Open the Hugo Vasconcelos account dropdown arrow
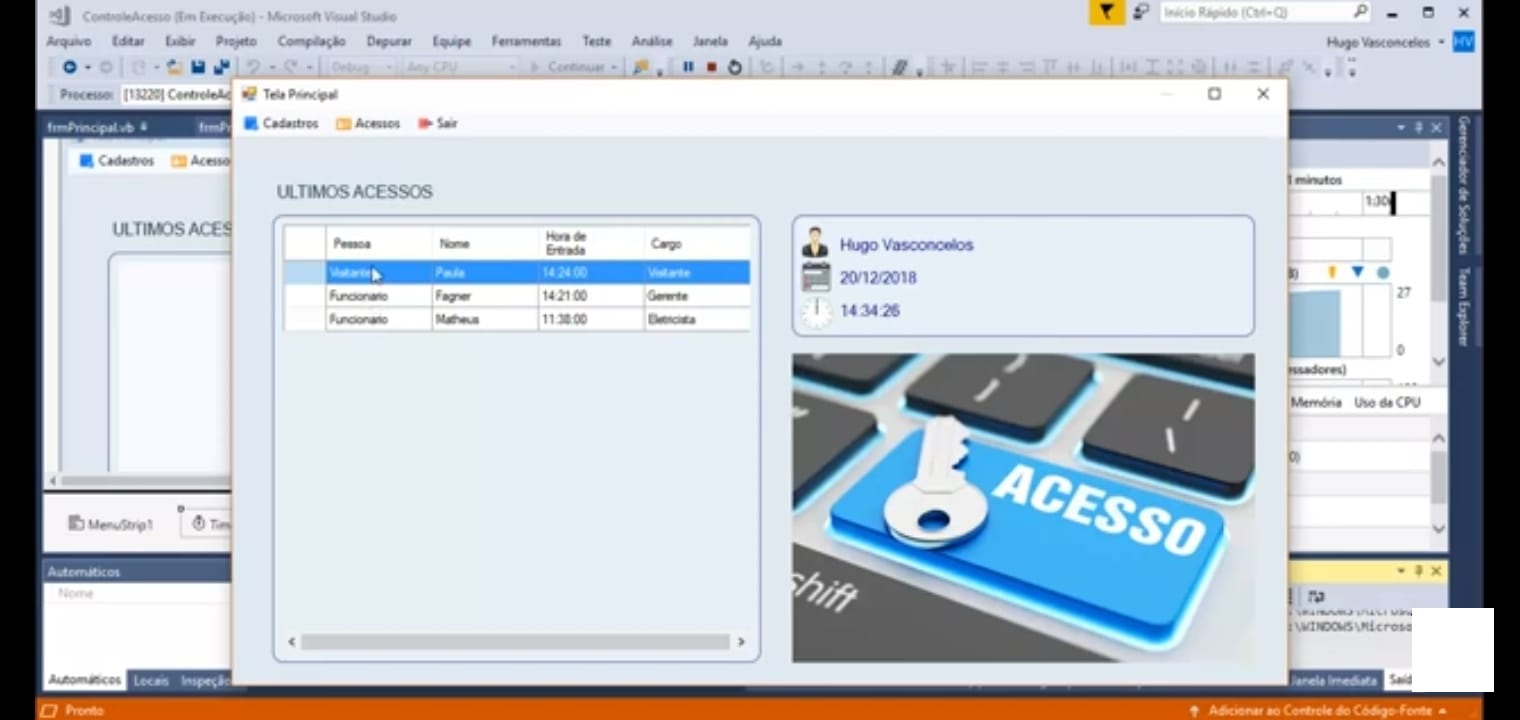 pos(1441,42)
